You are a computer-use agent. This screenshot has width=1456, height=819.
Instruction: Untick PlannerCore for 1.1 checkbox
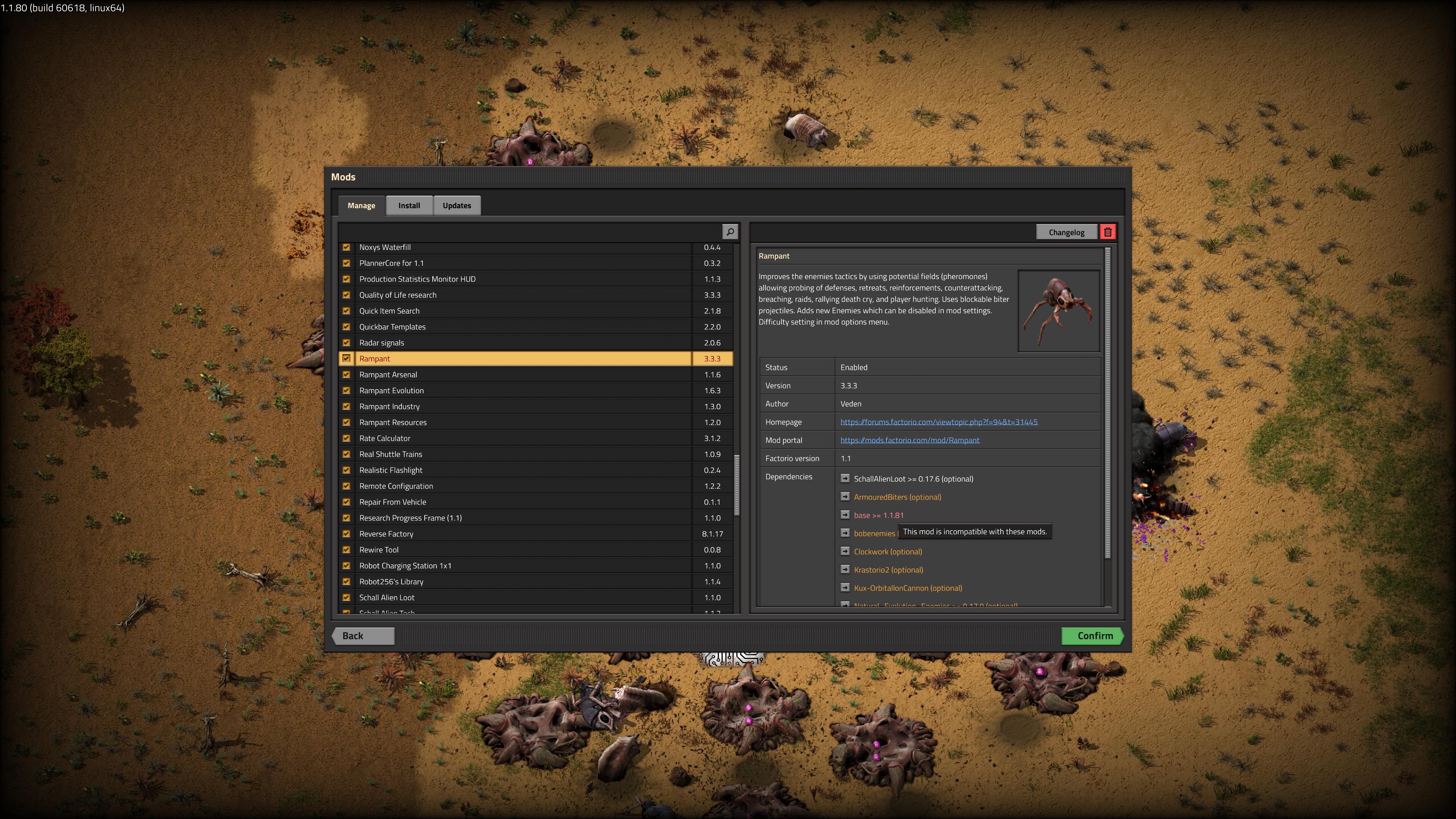click(x=347, y=263)
